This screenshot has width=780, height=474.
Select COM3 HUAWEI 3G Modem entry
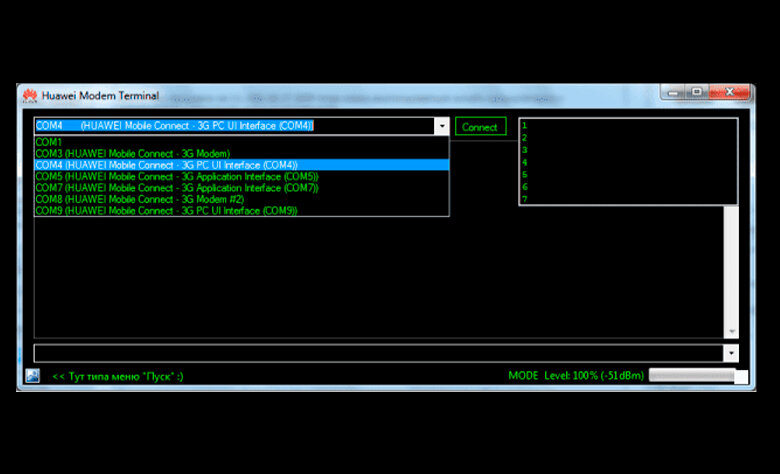pyautogui.click(x=242, y=154)
